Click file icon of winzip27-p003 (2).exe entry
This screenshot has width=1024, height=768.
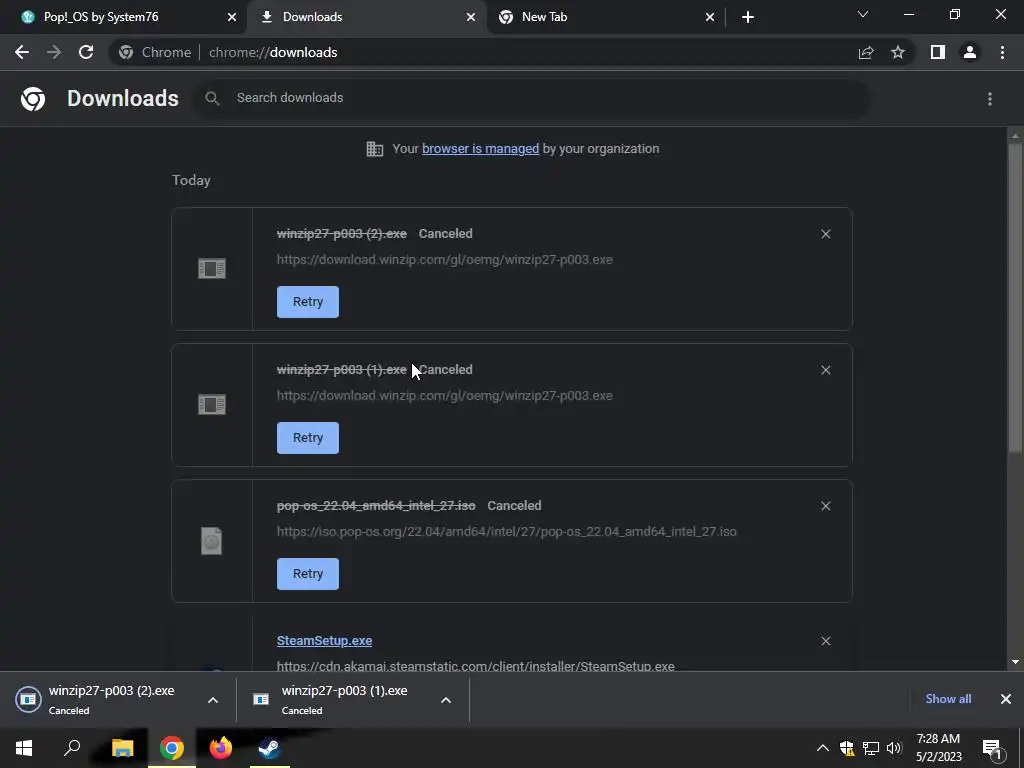click(x=212, y=268)
